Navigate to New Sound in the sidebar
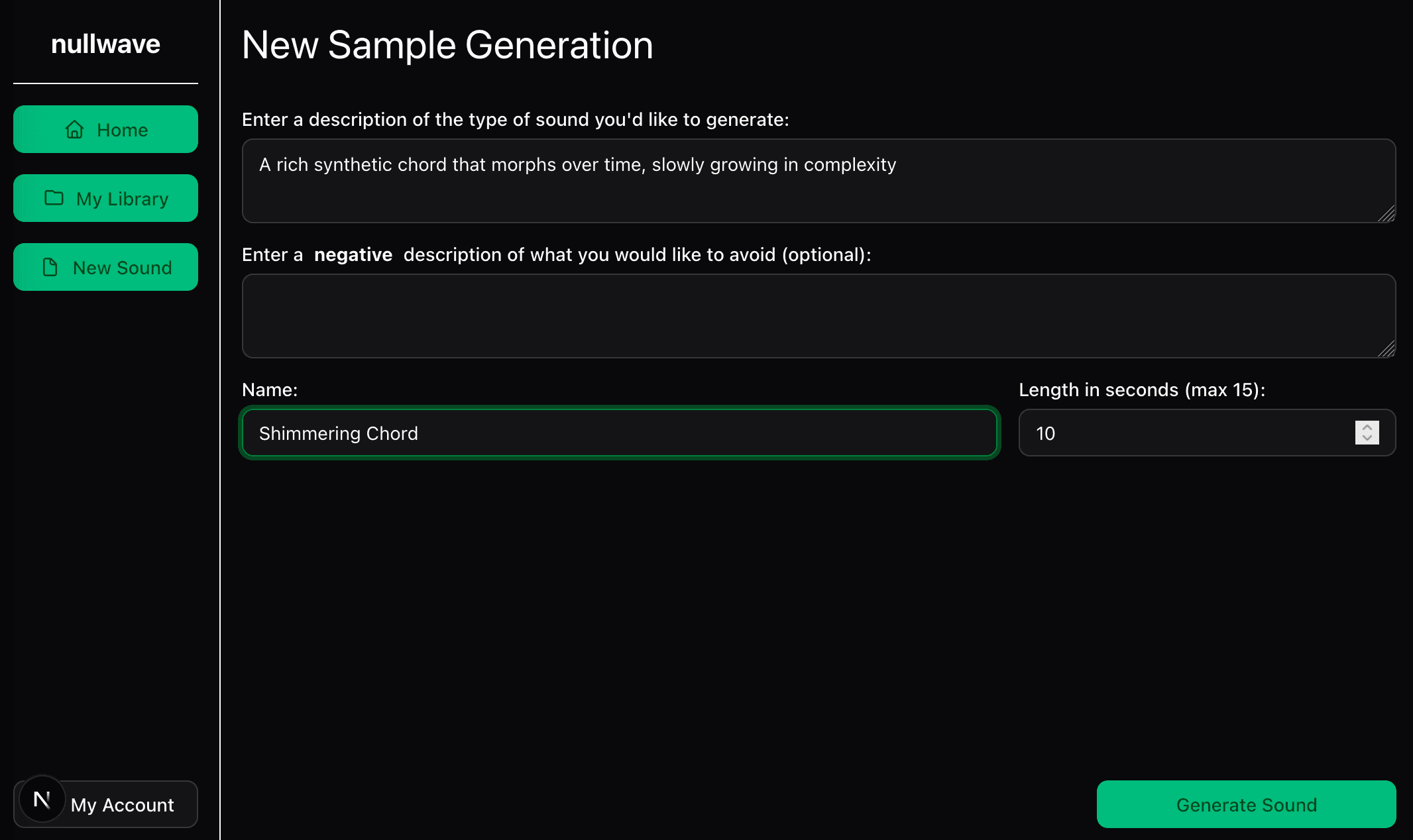1413x840 pixels. [x=105, y=267]
